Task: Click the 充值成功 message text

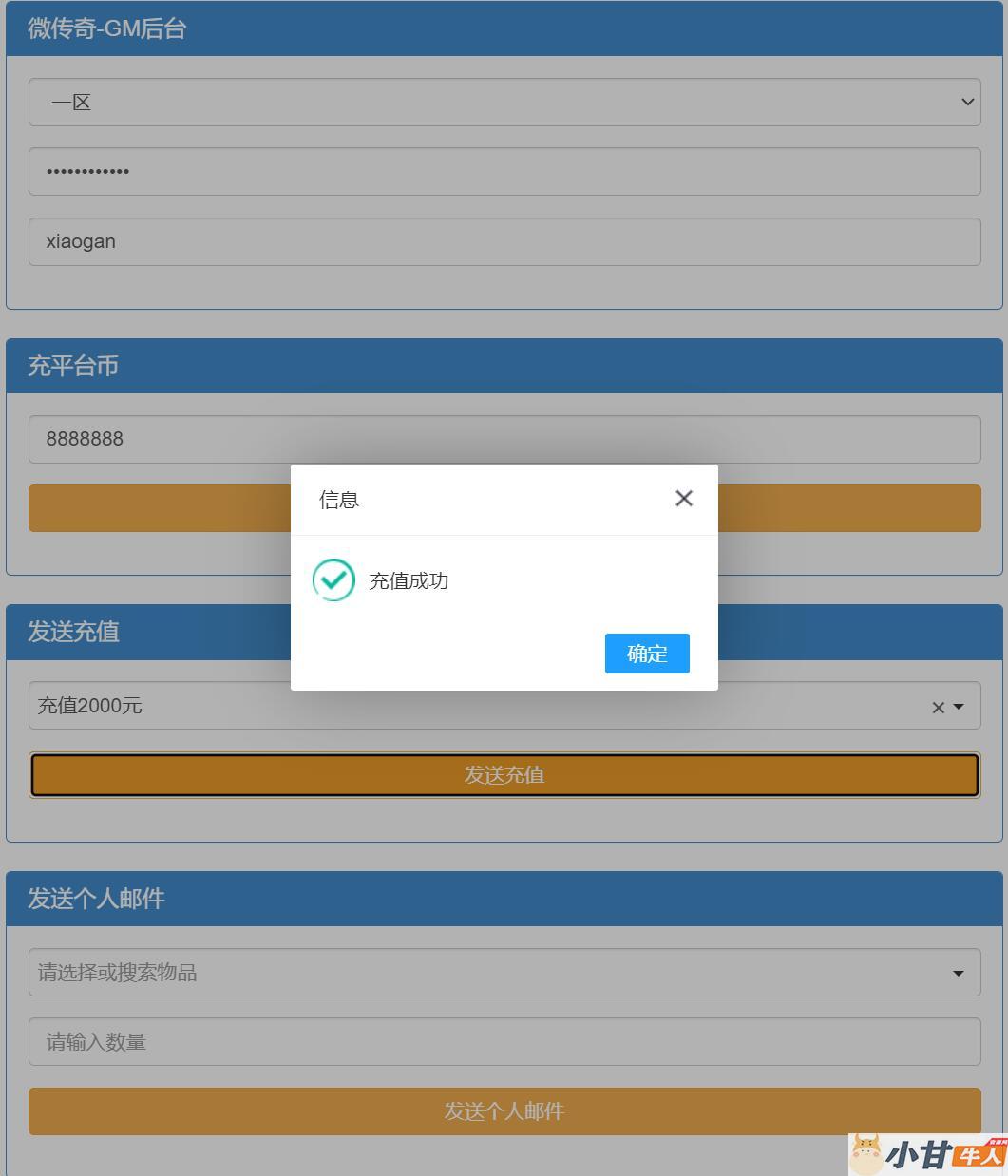Action: (x=409, y=581)
